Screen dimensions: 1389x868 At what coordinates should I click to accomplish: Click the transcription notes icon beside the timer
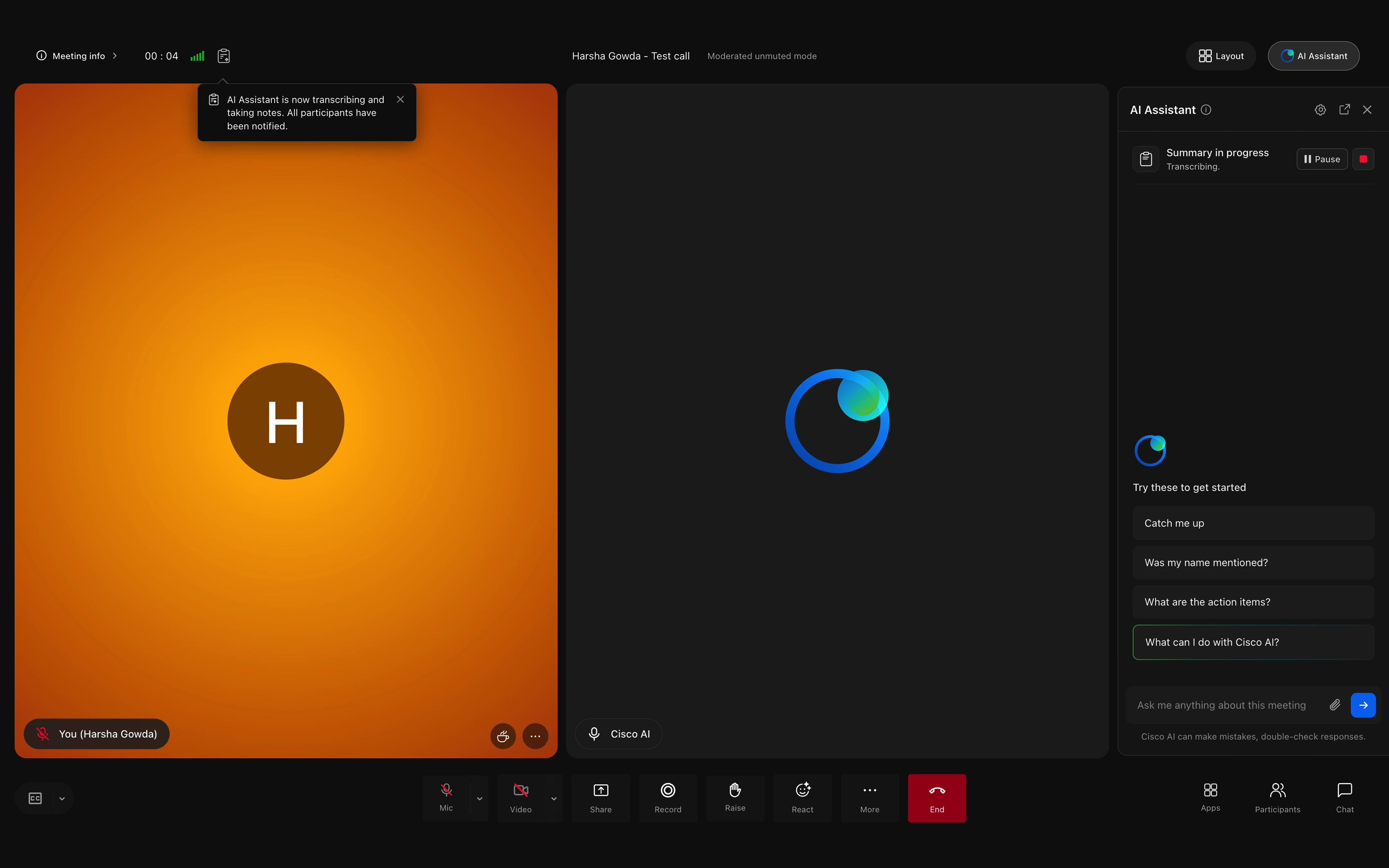point(224,56)
